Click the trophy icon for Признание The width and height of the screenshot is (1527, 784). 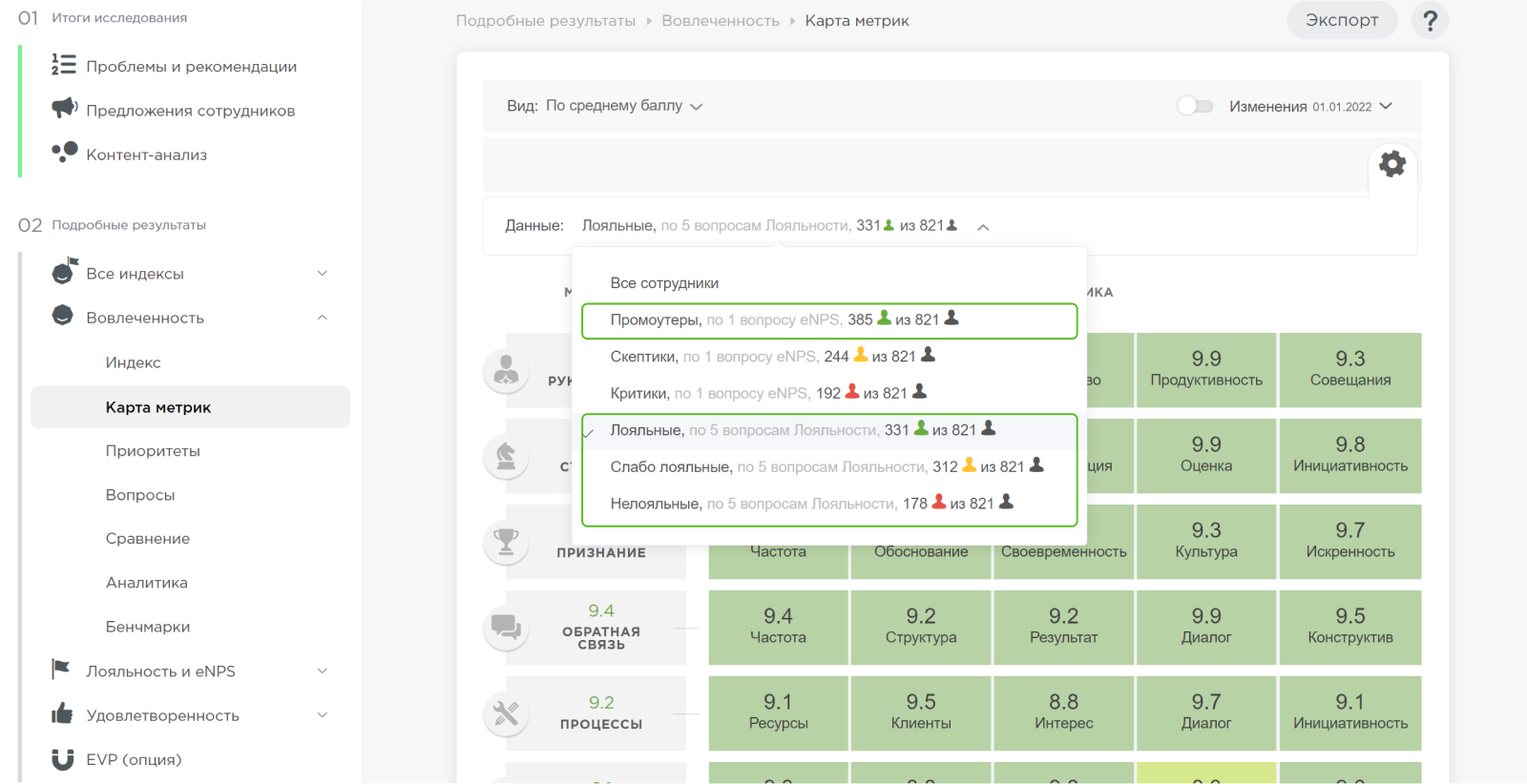(x=506, y=542)
